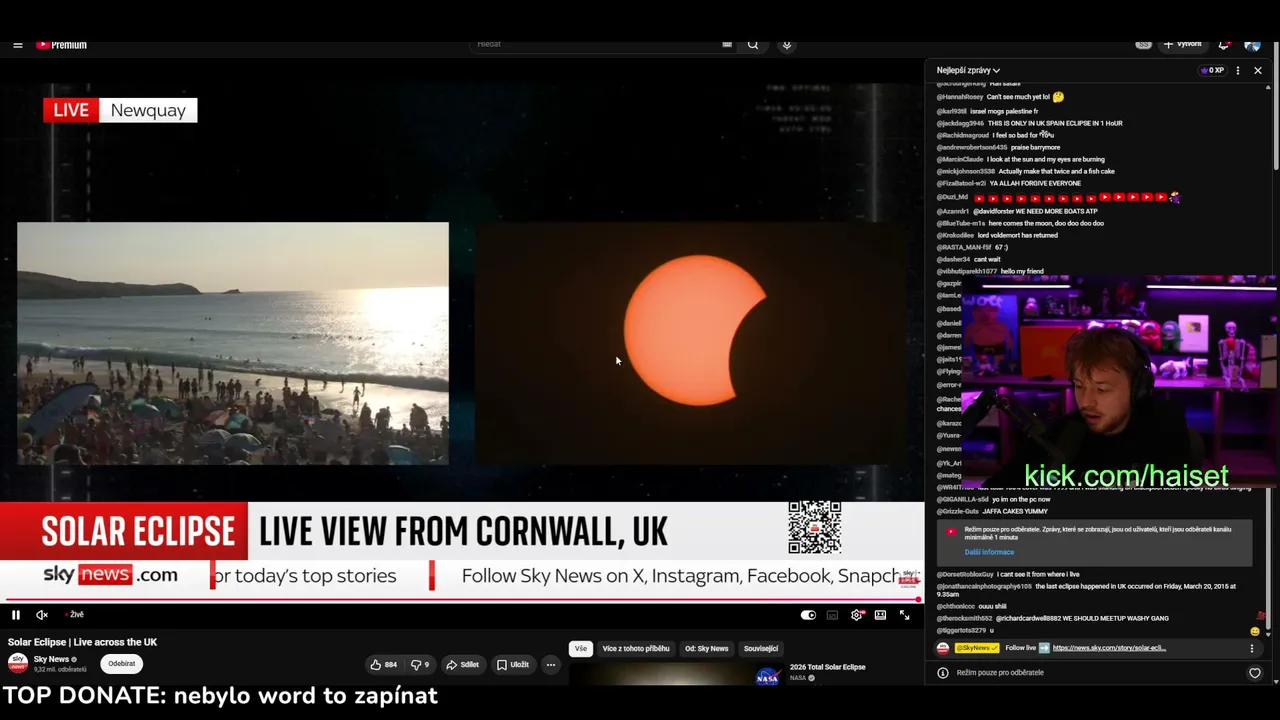The height and width of the screenshot is (720, 1280).
Task: Click the Hledat search input field
Action: [598, 45]
